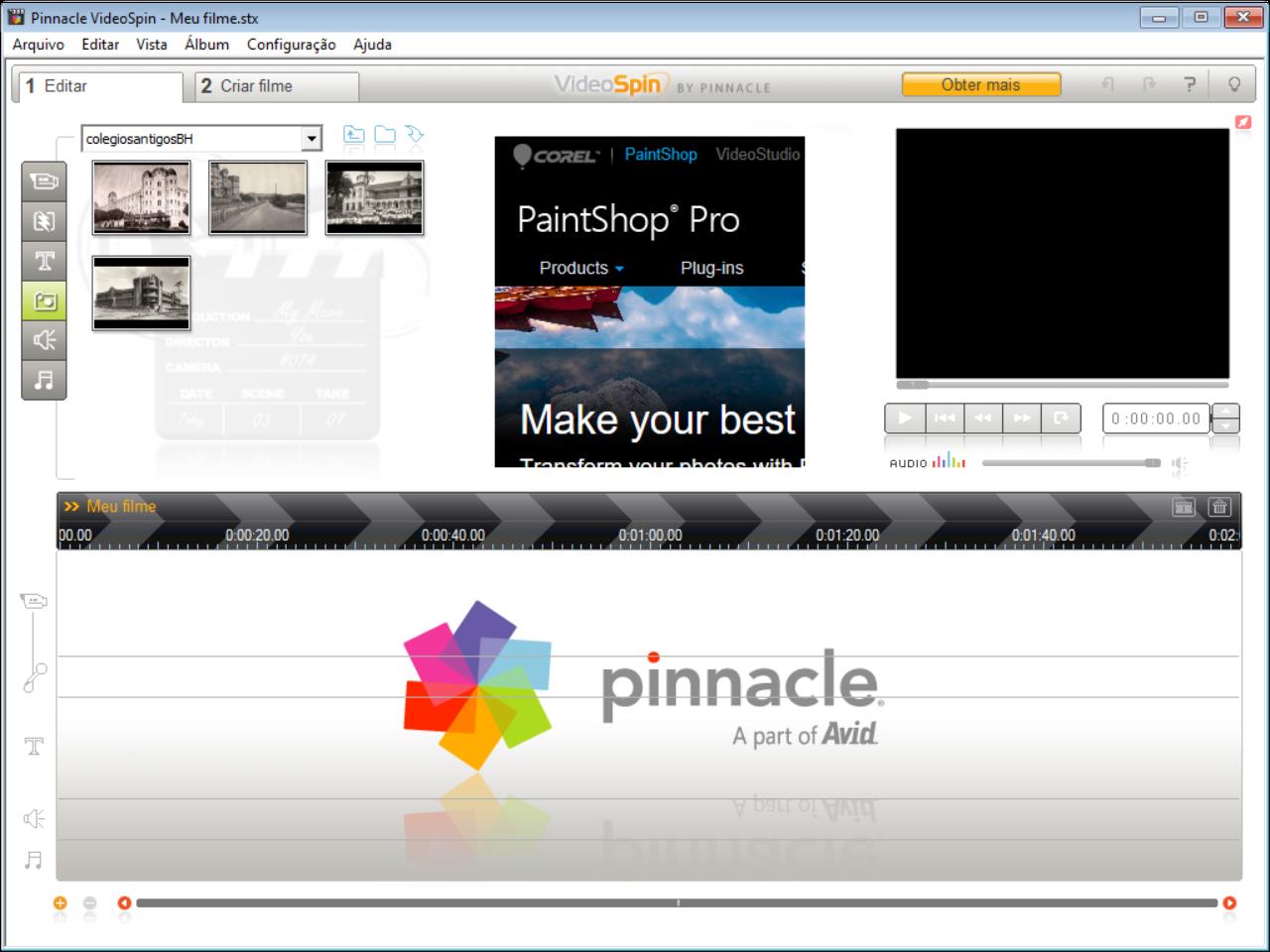Select the second row building photo thumbnail
Image resolution: width=1270 pixels, height=952 pixels.
pyautogui.click(x=141, y=294)
